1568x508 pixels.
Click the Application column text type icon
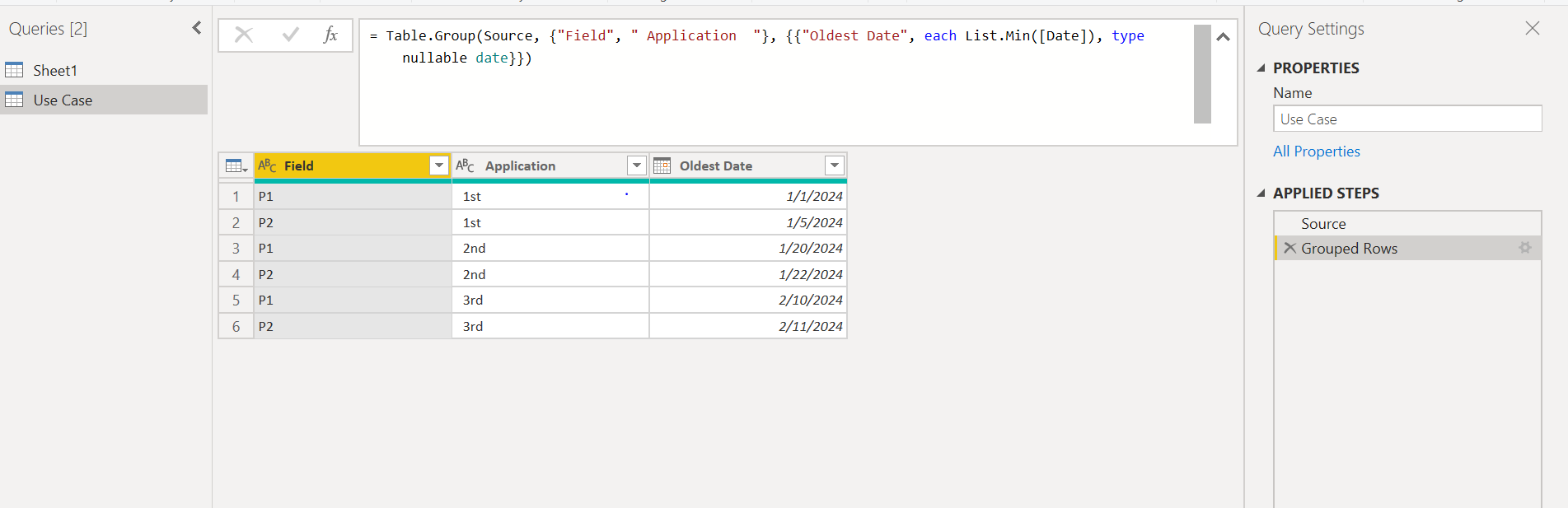tap(466, 165)
